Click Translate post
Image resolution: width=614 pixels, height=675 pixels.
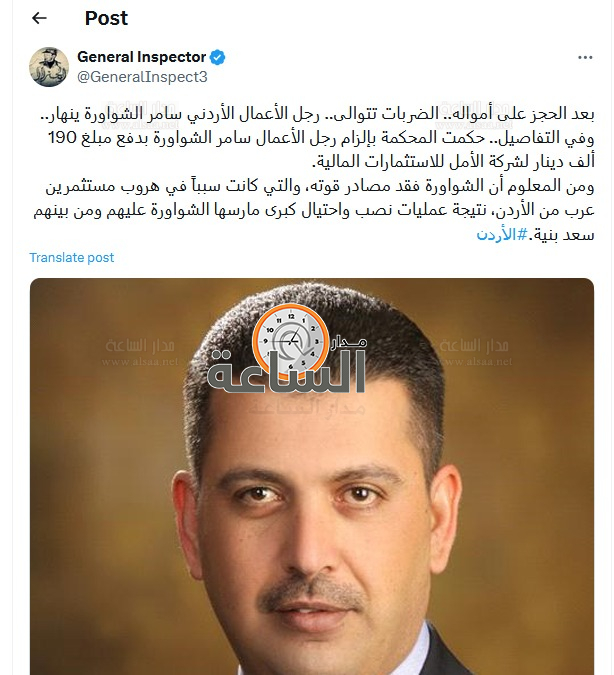click(x=71, y=257)
